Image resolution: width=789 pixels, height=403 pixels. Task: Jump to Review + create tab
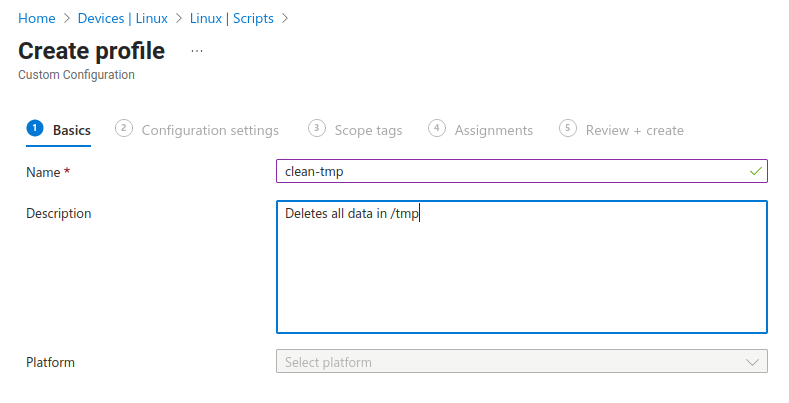point(634,130)
